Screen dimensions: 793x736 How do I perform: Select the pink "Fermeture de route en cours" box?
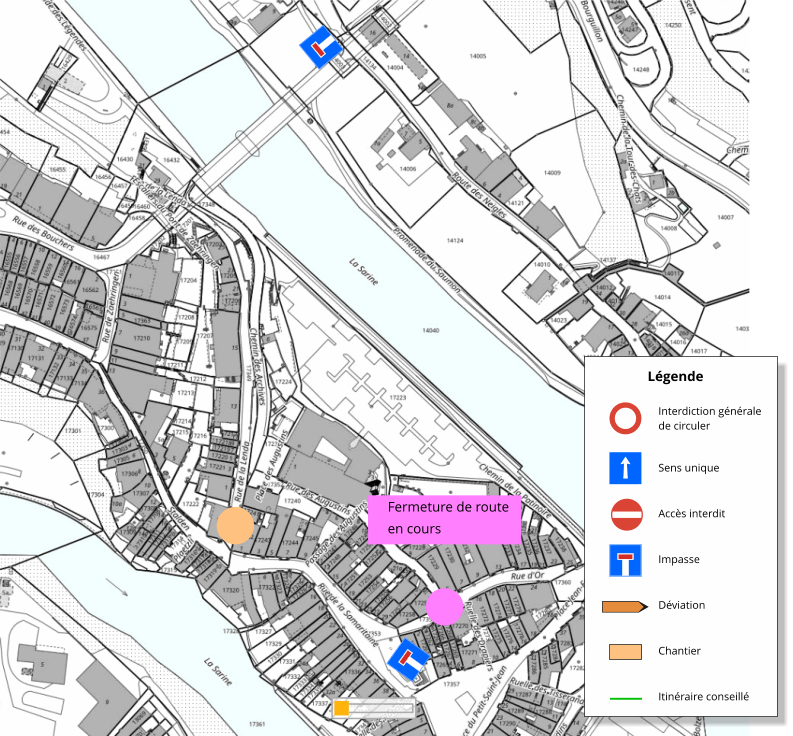point(444,518)
